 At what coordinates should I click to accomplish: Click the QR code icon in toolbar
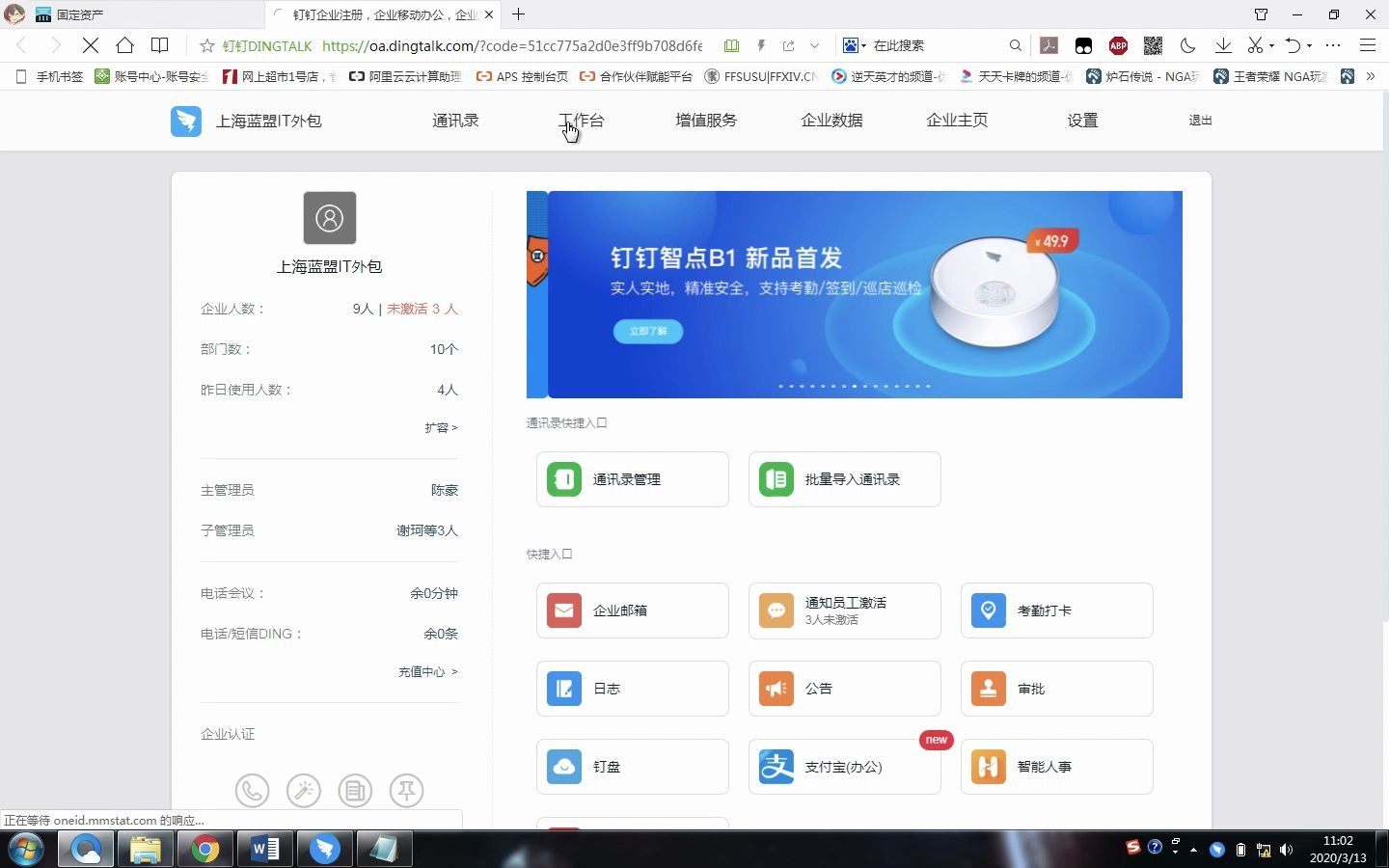[1153, 45]
